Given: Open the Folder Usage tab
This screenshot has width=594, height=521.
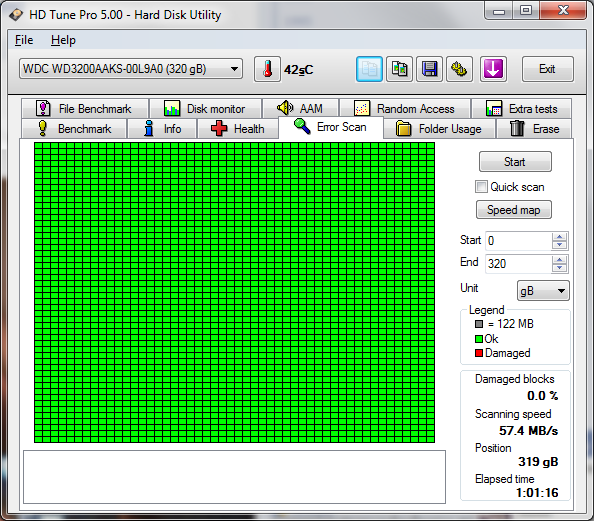Looking at the screenshot, I should pyautogui.click(x=439, y=129).
